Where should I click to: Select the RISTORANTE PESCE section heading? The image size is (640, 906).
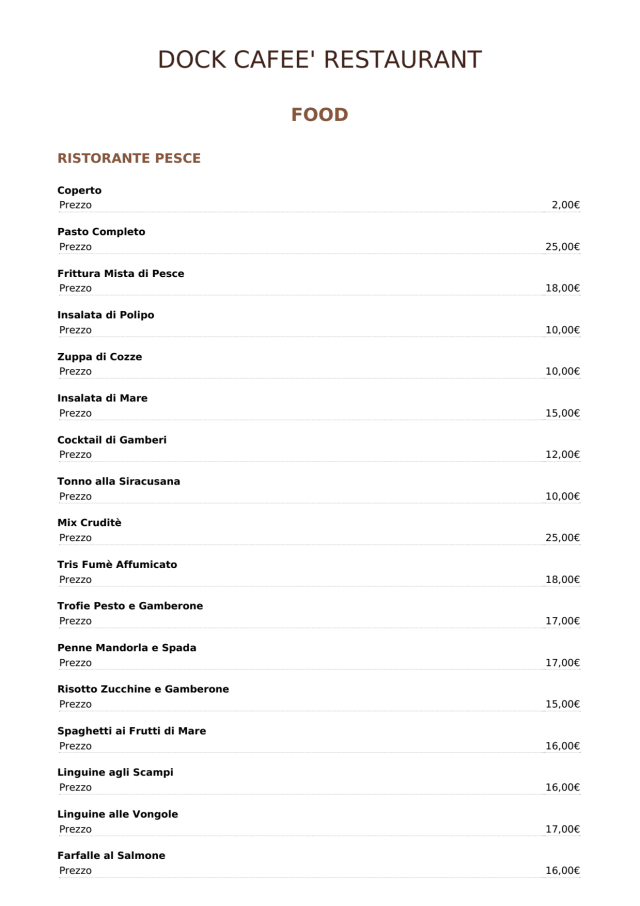[x=129, y=158]
